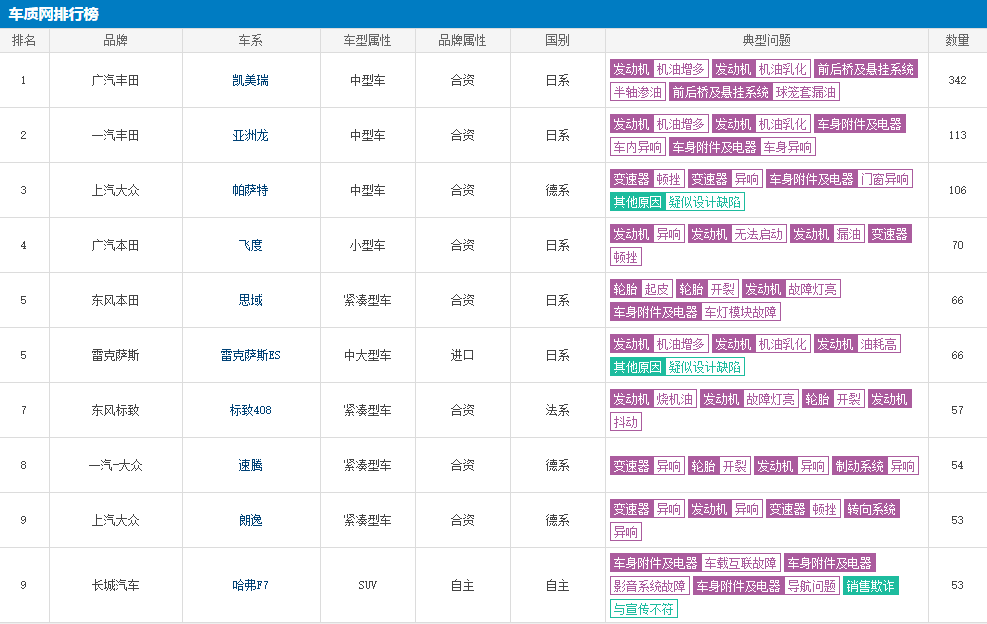Click the SUV vehicle type cell

tap(367, 585)
